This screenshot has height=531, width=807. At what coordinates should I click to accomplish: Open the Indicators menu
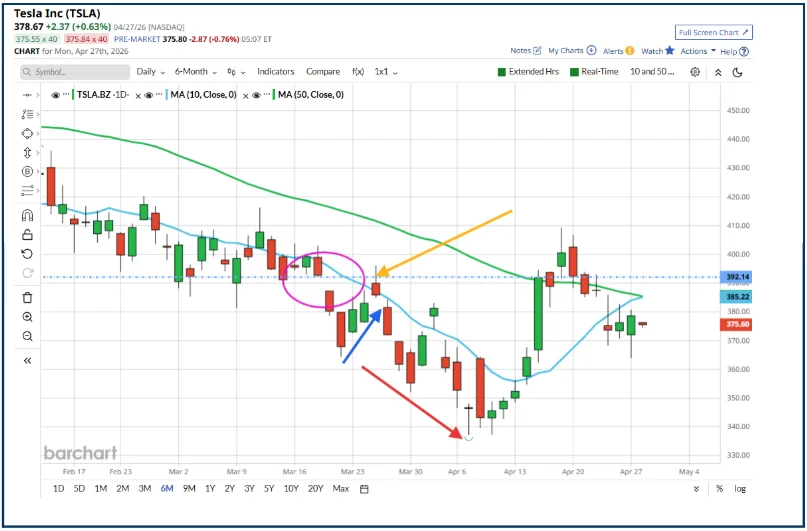pyautogui.click(x=276, y=72)
